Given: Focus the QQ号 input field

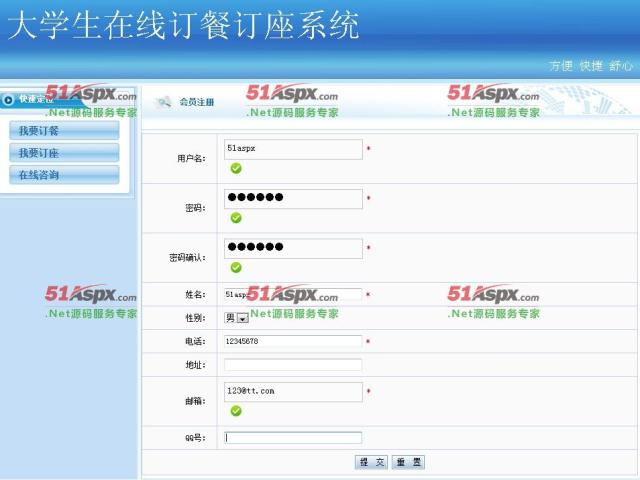Looking at the screenshot, I should tap(293, 438).
